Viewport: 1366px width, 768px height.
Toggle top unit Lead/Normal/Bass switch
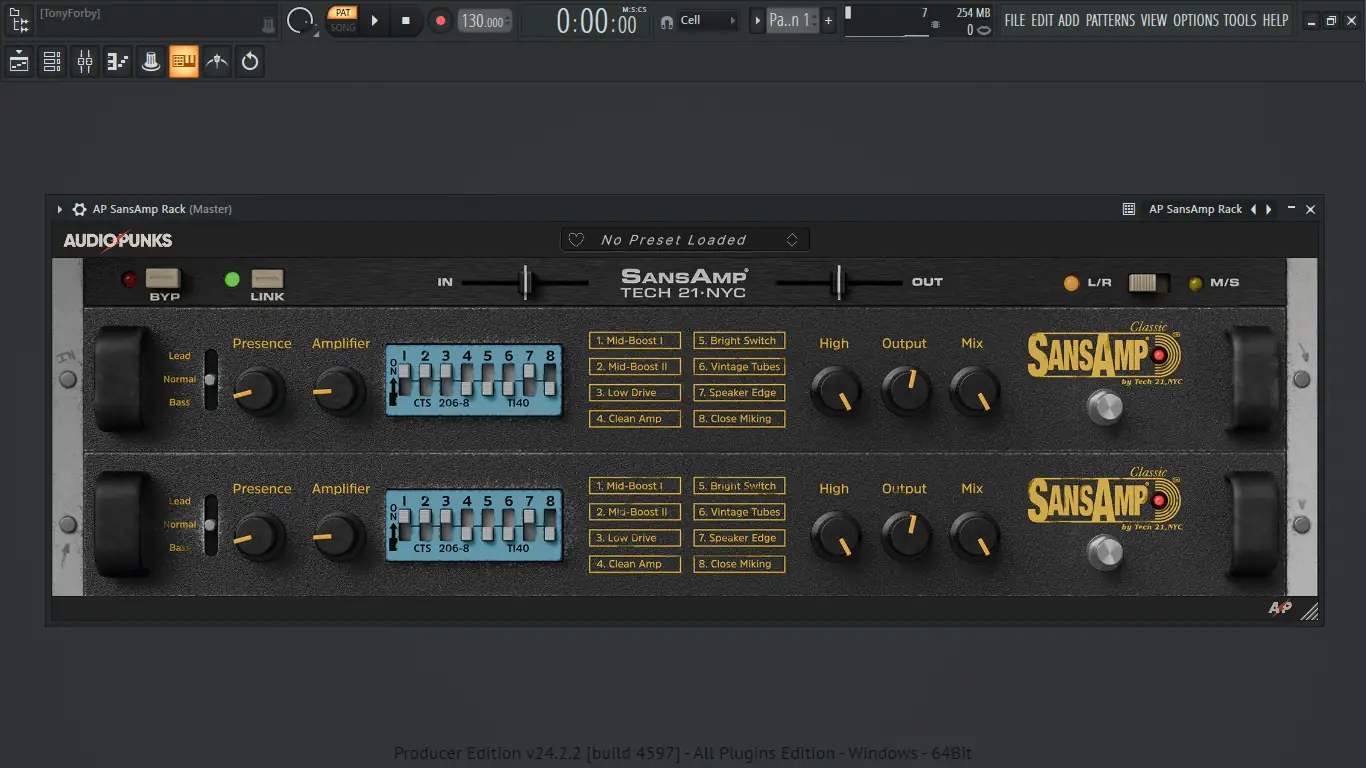[210, 379]
